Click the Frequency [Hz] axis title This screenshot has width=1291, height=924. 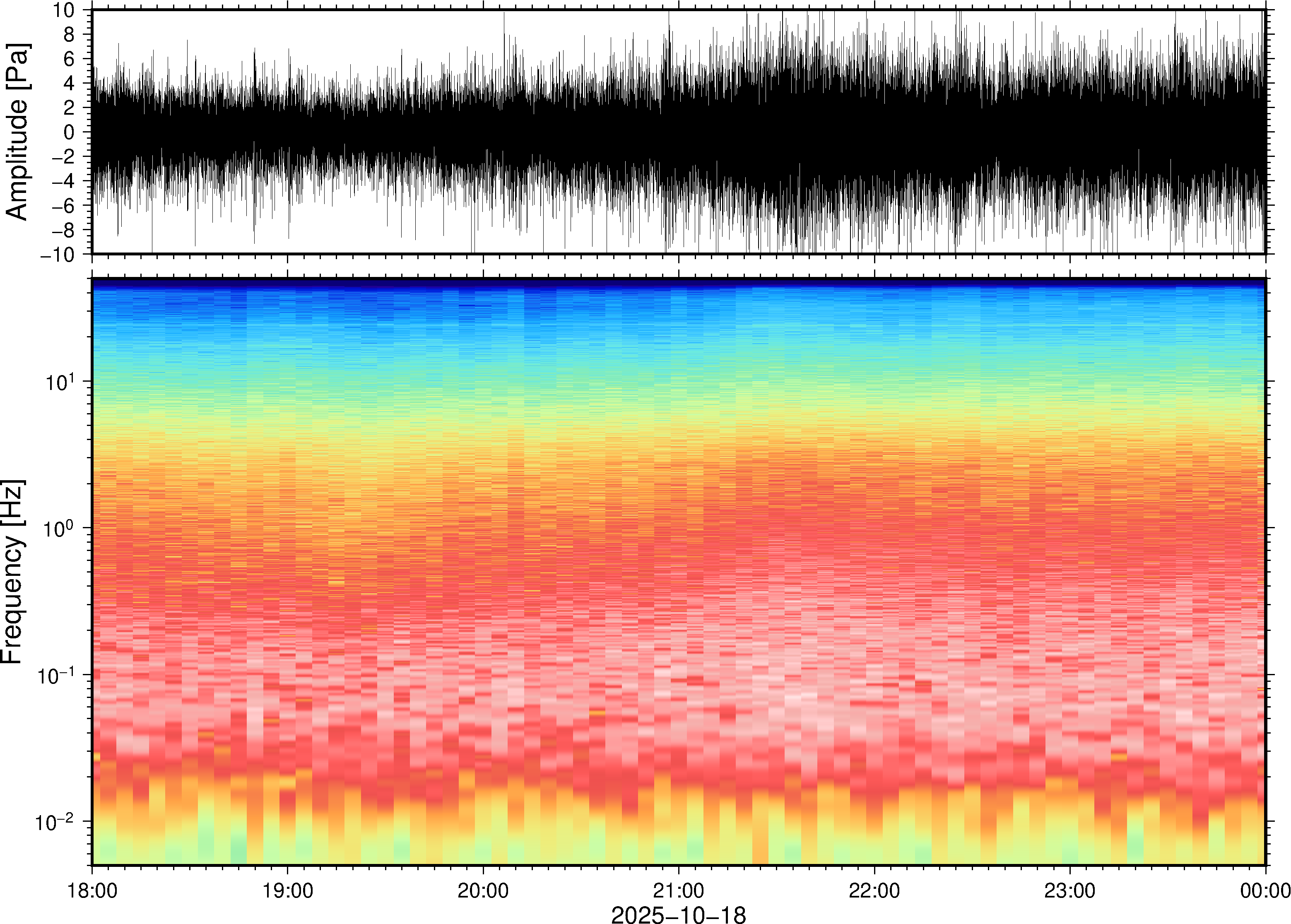click(x=12, y=572)
